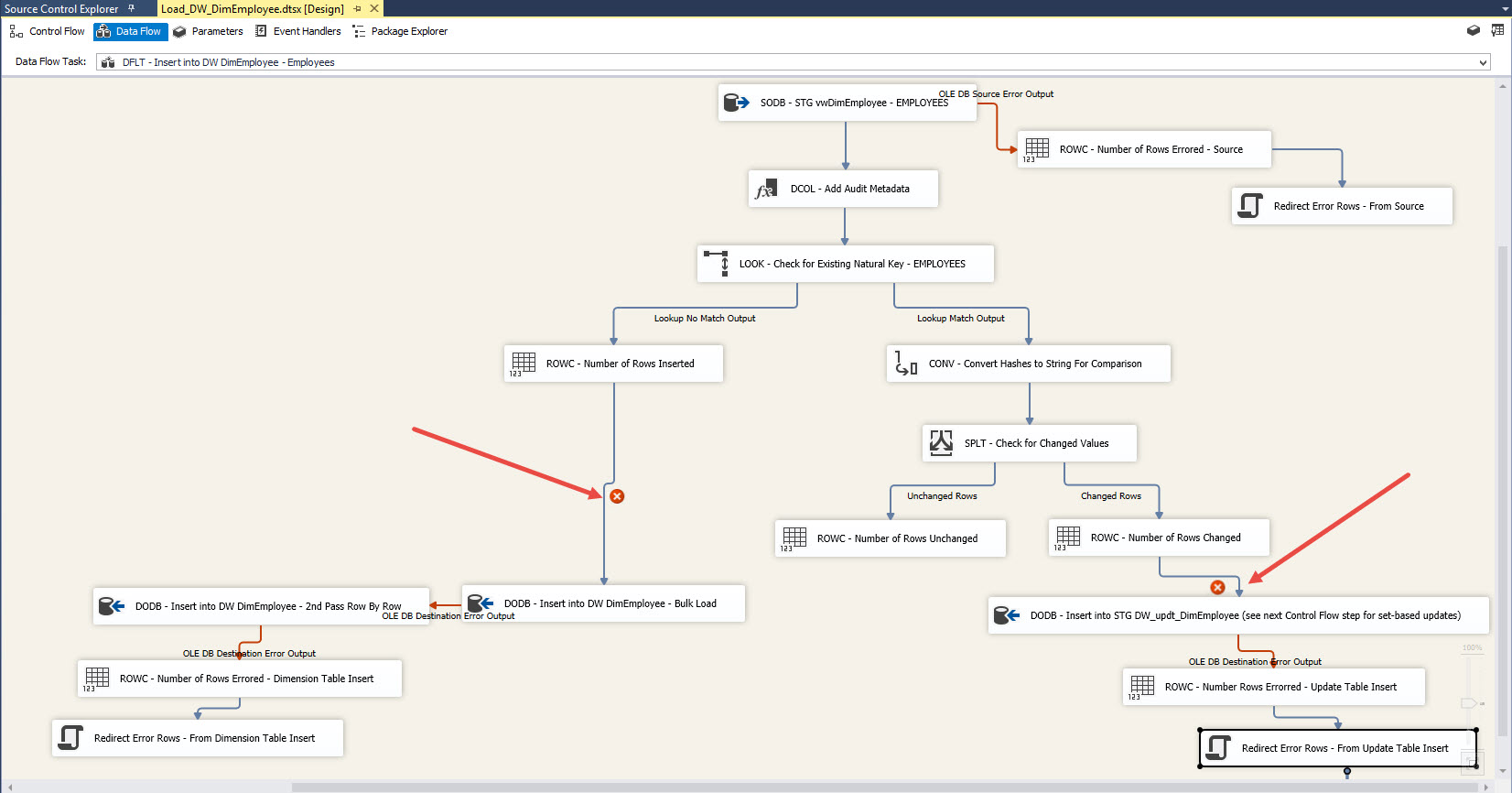1512x793 pixels.
Task: Click the DCOL Add Audit Metadata fx icon
Action: [x=766, y=189]
